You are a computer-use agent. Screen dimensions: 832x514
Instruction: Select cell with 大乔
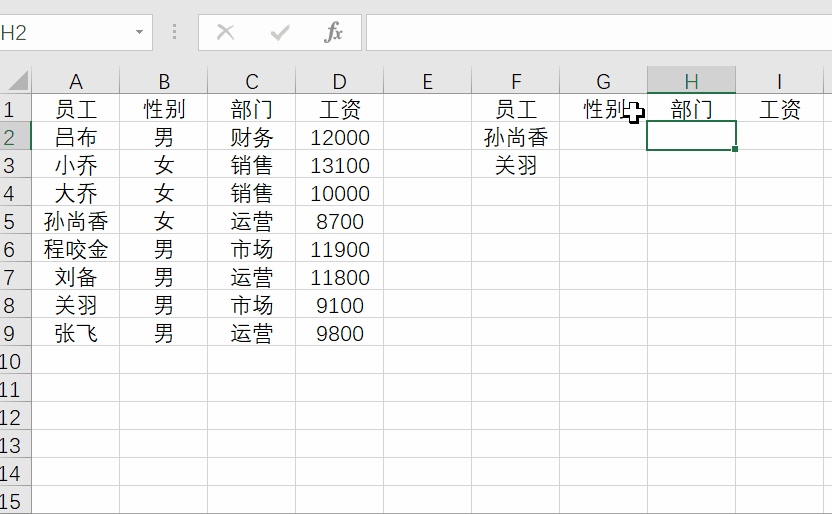75,194
